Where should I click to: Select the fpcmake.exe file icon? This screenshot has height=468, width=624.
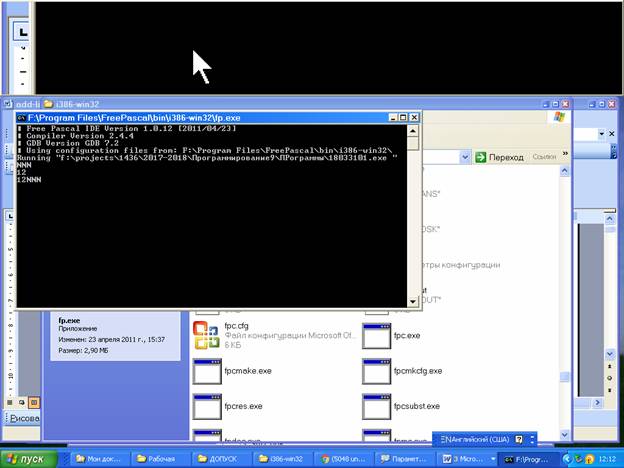[207, 371]
